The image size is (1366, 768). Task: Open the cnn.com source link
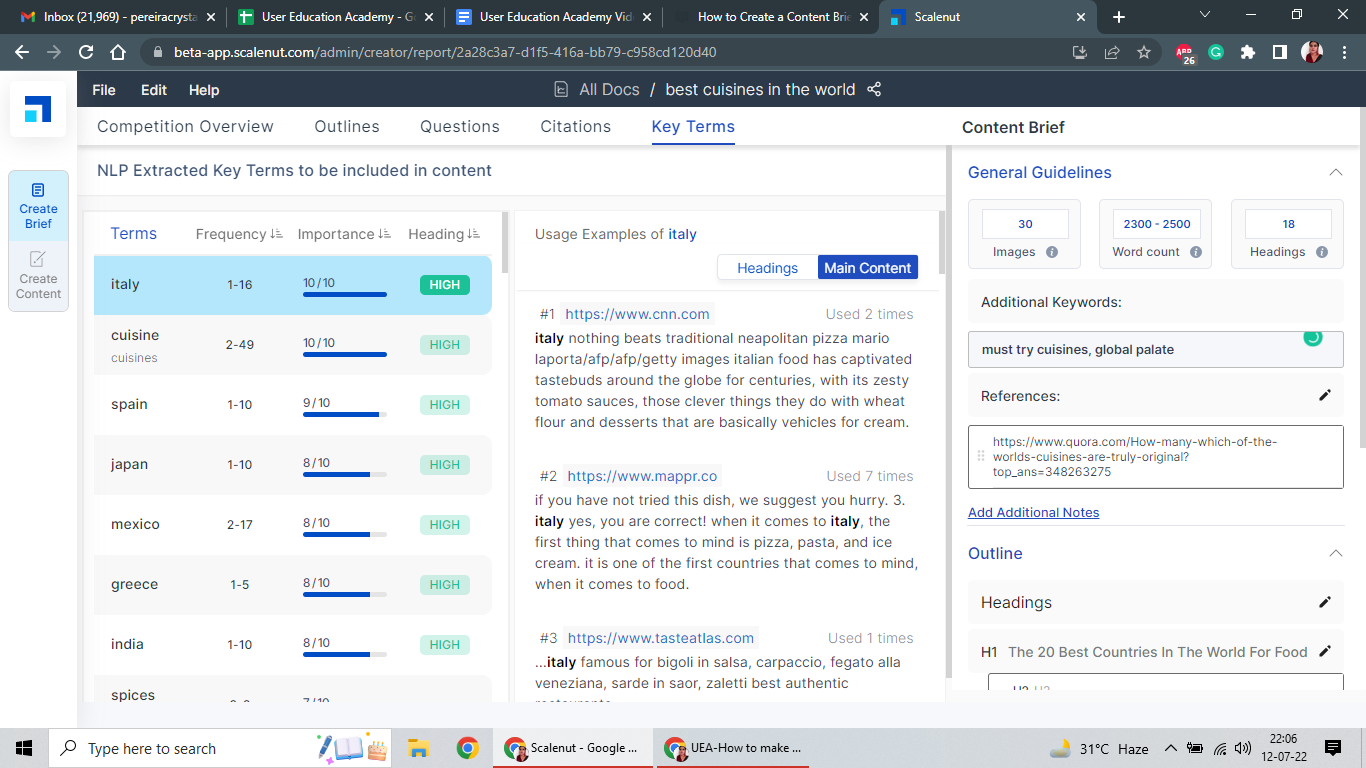click(638, 314)
